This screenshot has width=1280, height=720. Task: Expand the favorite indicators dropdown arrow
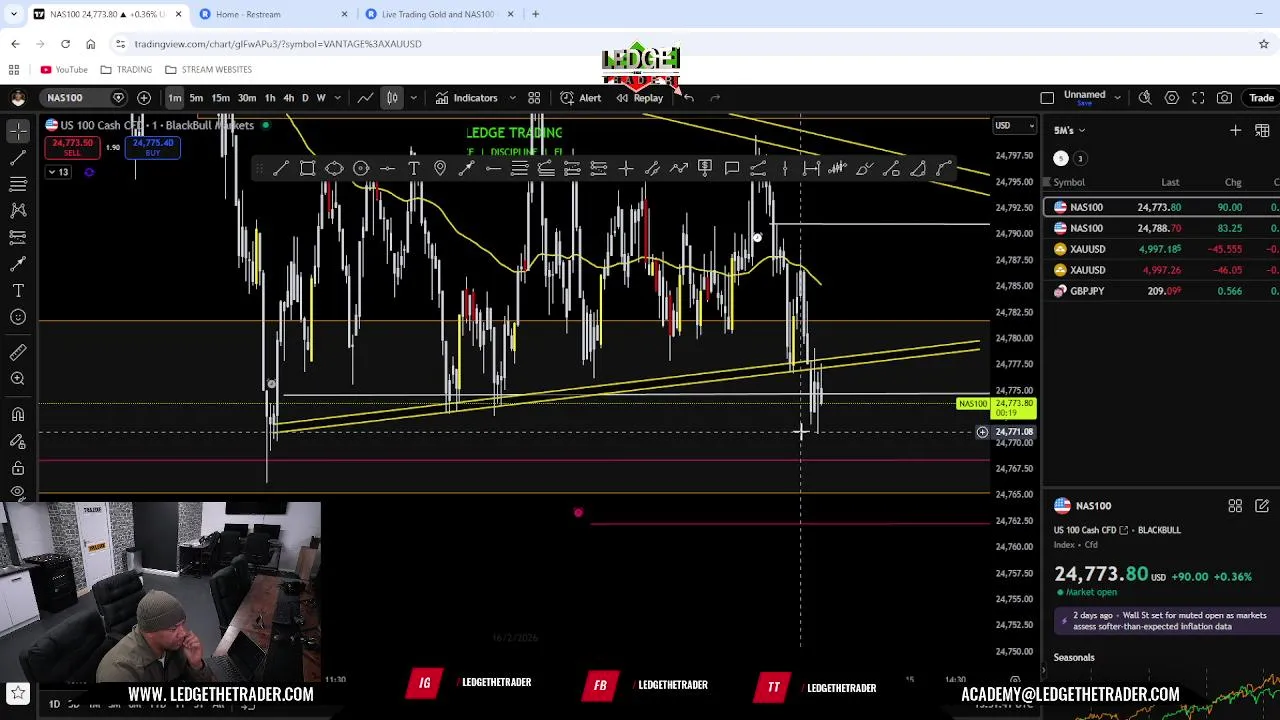[512, 98]
